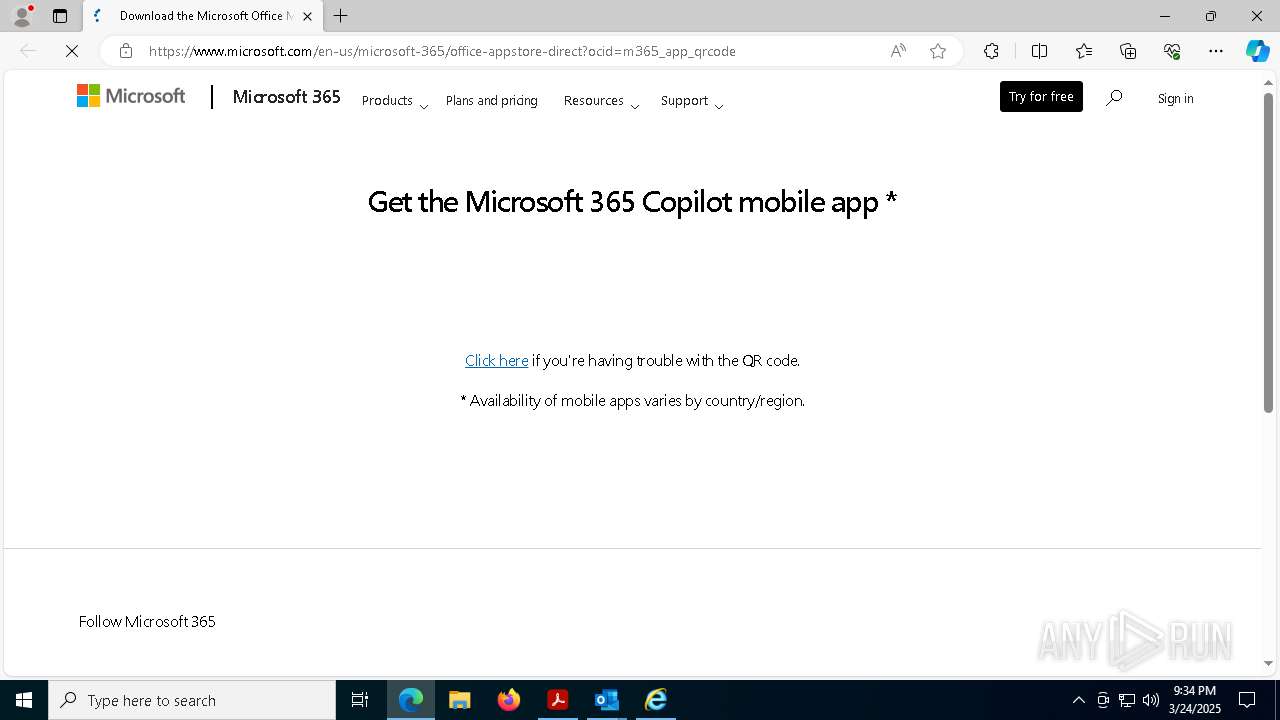Open the Copilot sidebar icon

pyautogui.click(x=1257, y=51)
